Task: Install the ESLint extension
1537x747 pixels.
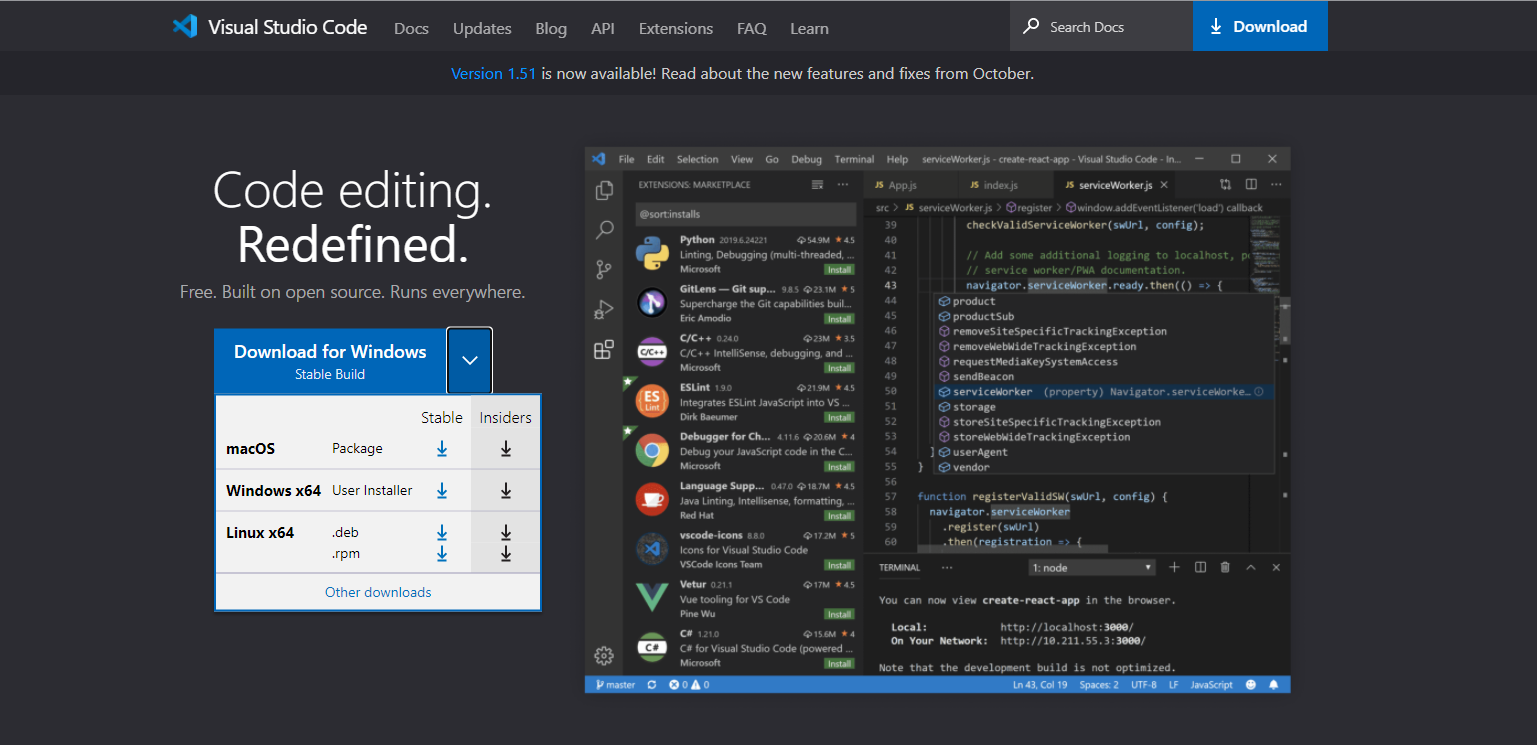Action: 839,417
